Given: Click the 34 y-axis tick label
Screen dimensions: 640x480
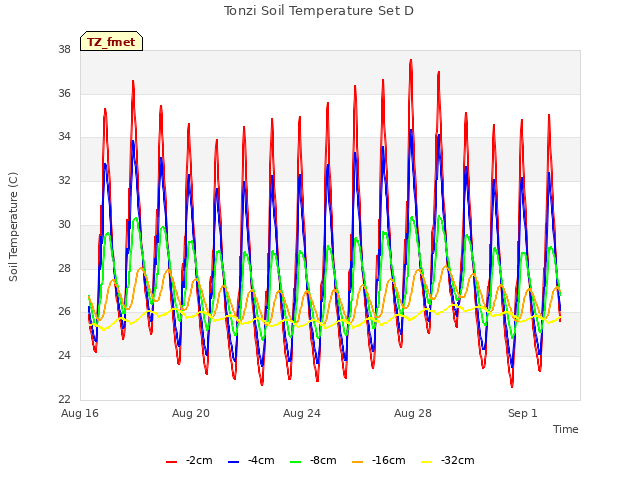Looking at the screenshot, I should (64, 137).
